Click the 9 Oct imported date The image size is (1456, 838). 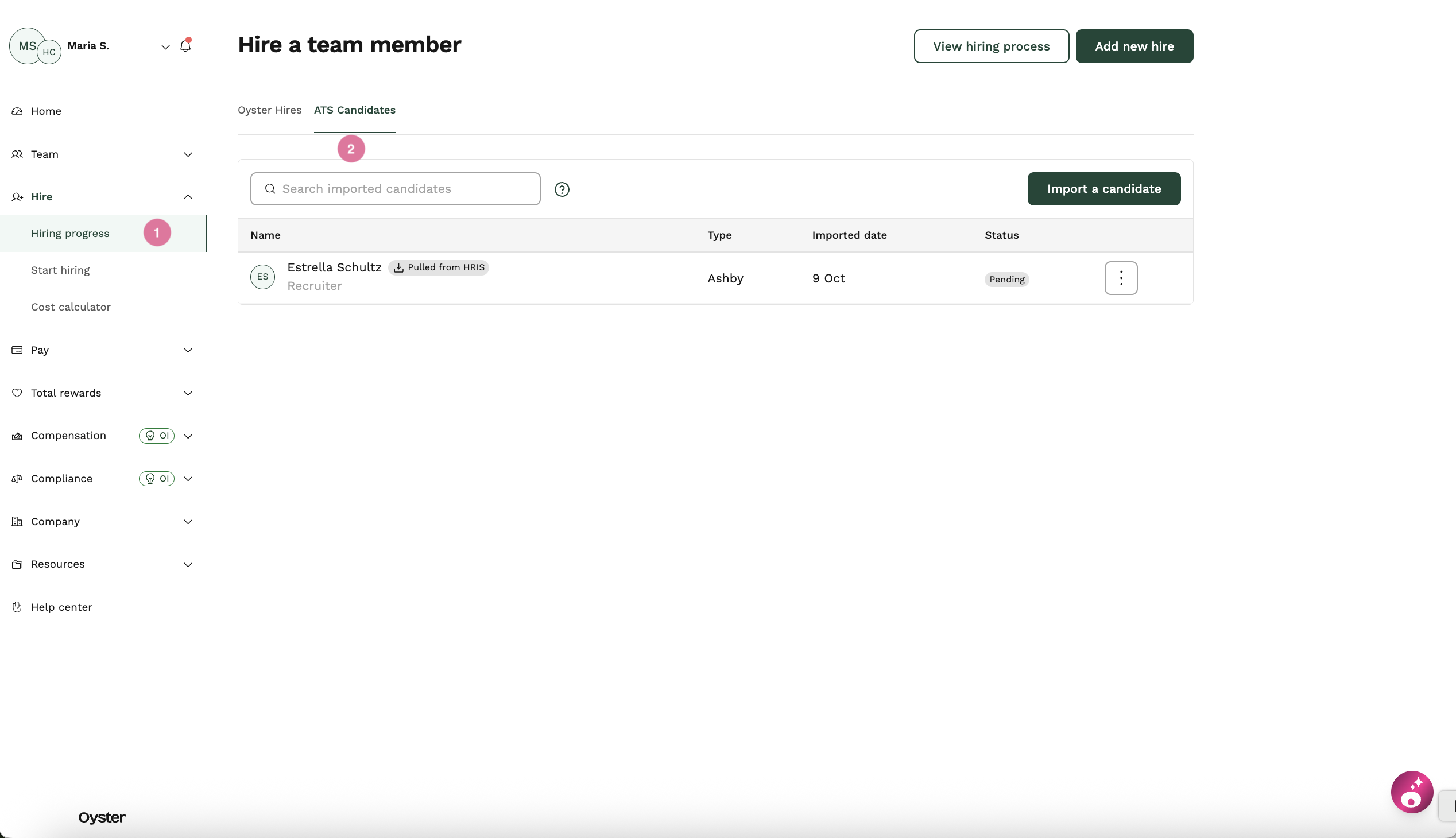[828, 278]
